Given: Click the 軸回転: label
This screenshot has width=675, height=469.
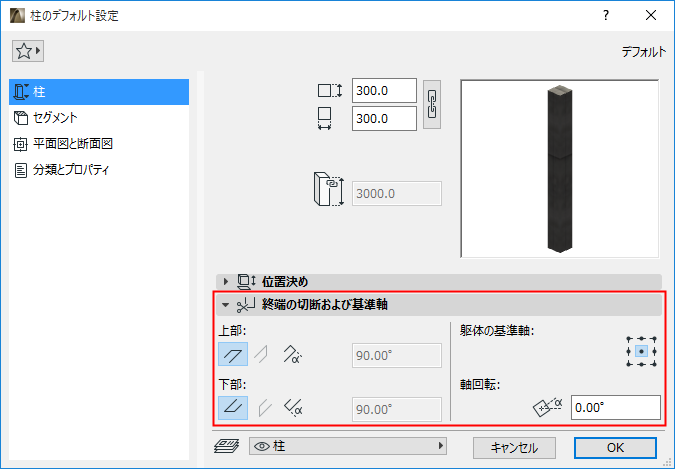Looking at the screenshot, I should click(480, 385).
